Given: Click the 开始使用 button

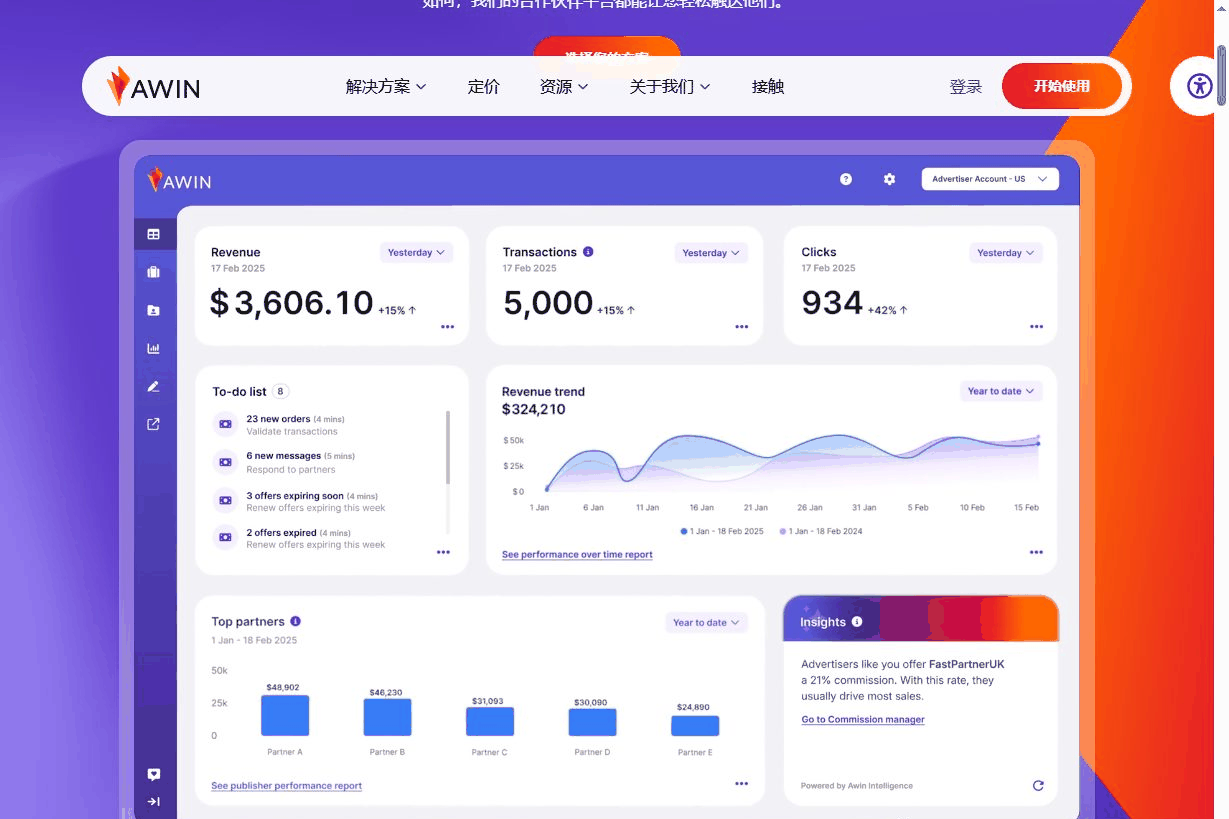Looking at the screenshot, I should pos(1062,86).
